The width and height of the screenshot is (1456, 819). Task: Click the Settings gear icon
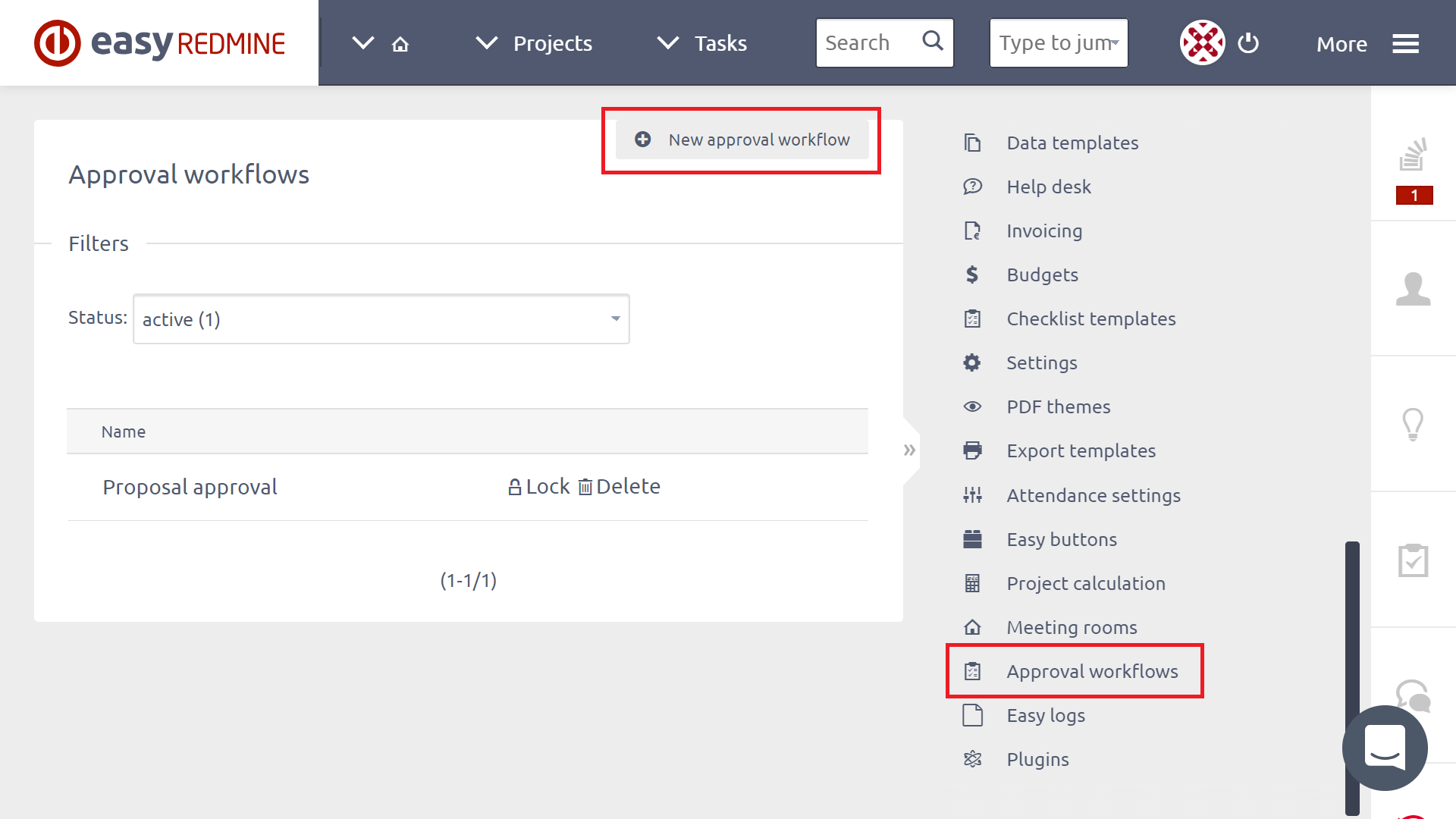click(972, 362)
